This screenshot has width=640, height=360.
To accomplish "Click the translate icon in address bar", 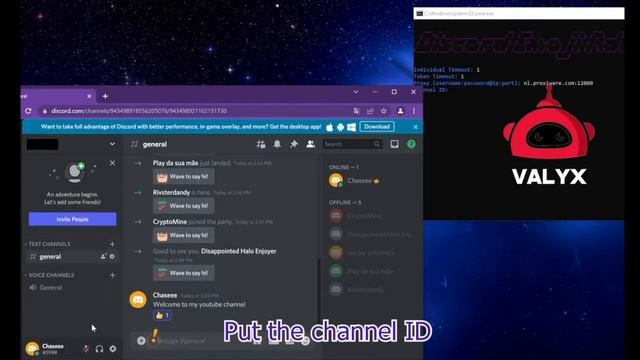I will tap(357, 111).
